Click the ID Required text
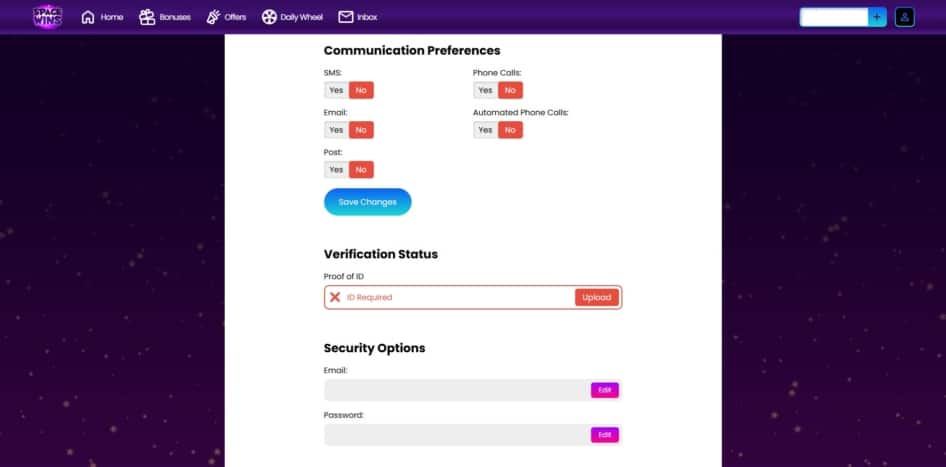The width and height of the screenshot is (946, 467). coord(369,297)
